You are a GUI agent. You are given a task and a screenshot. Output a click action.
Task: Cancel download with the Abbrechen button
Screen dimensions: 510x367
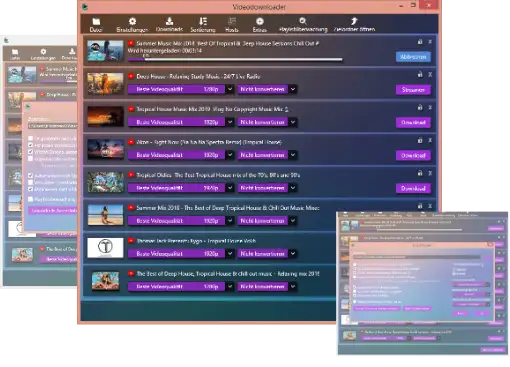pos(413,57)
